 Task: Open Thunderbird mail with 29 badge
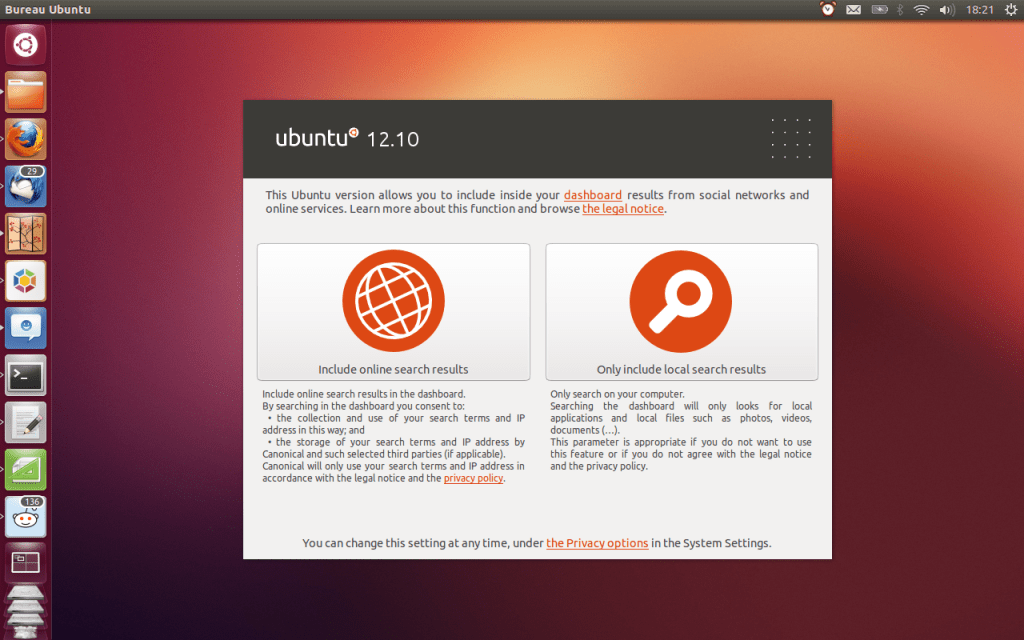click(26, 187)
